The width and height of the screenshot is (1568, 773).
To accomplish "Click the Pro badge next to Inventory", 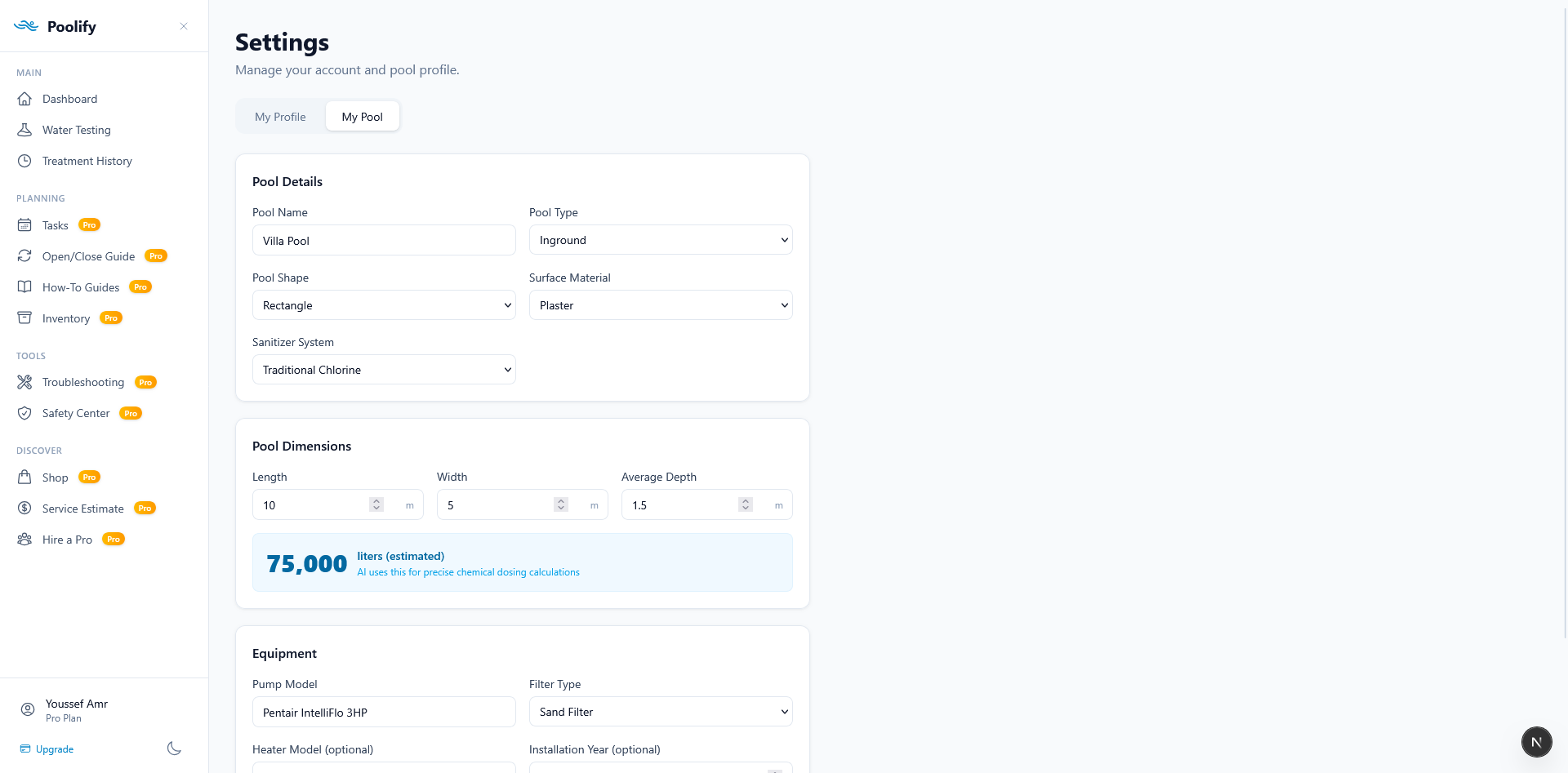I will point(111,318).
